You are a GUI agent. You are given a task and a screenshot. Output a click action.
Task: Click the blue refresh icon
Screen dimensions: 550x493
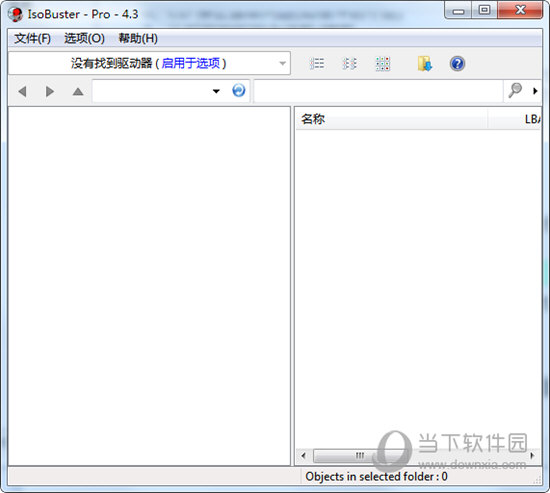coord(239,91)
